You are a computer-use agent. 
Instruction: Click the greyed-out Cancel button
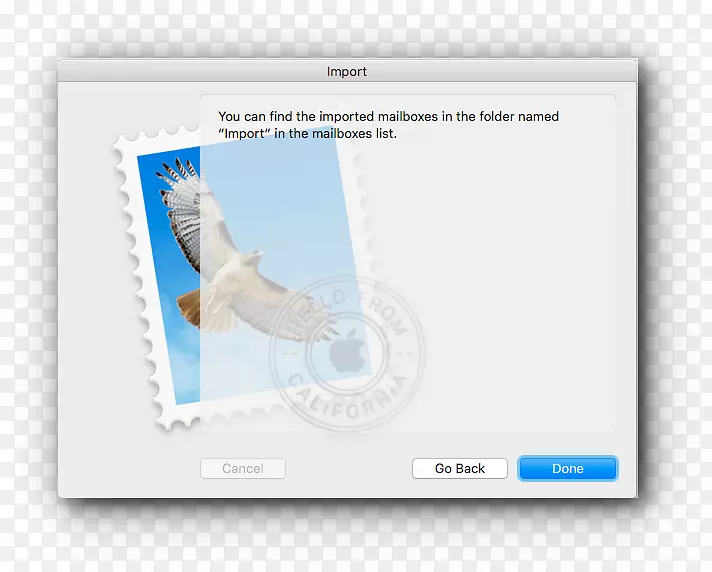pos(243,468)
